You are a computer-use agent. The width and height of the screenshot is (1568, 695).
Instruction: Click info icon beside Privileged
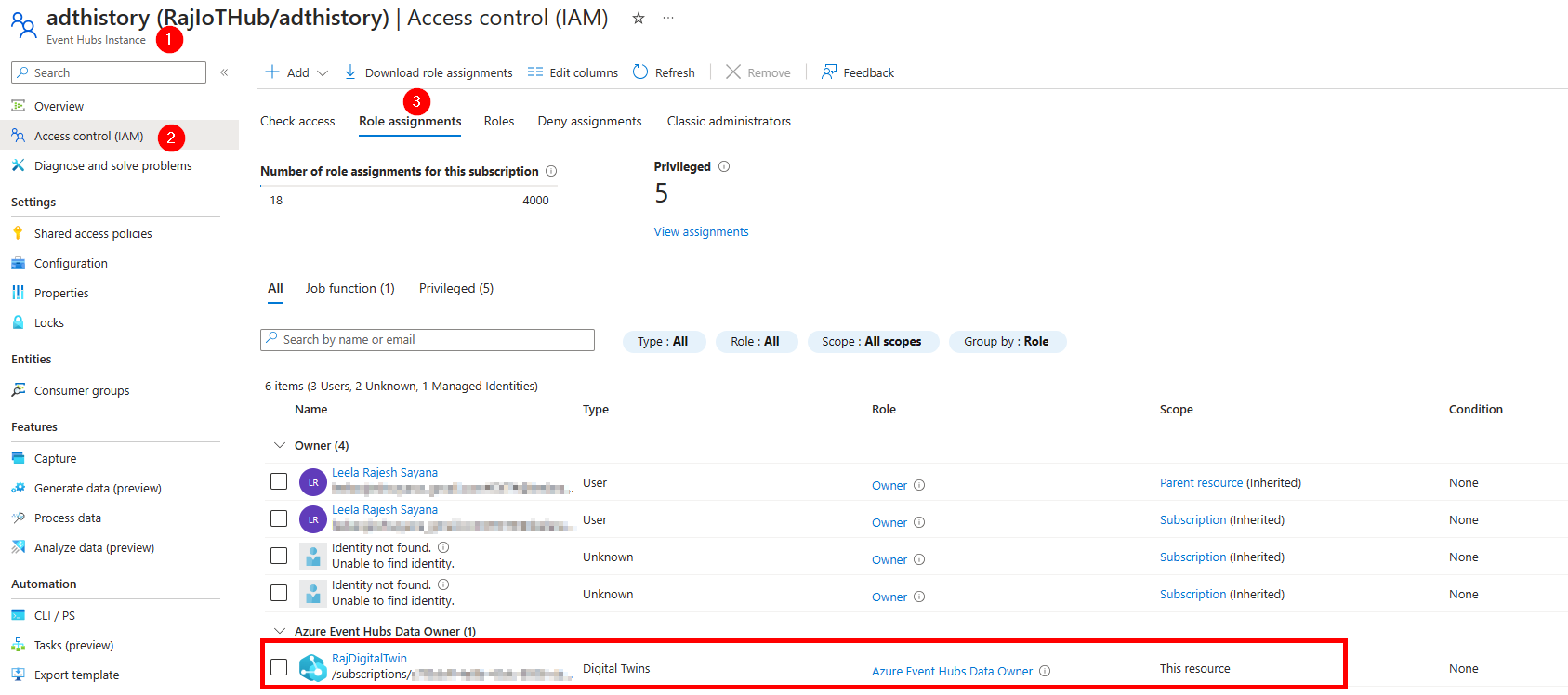point(724,166)
